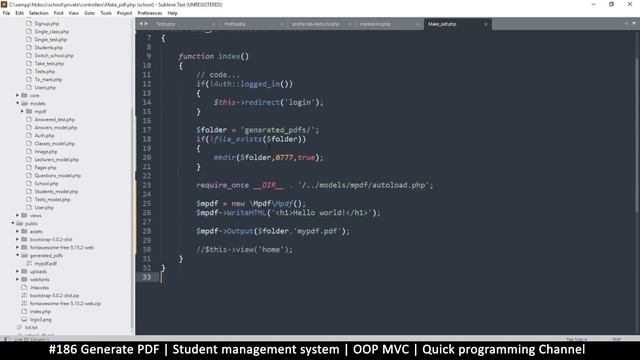Open Auth.php in the sidebar
Screen dimensions: 640x360
click(x=44, y=136)
